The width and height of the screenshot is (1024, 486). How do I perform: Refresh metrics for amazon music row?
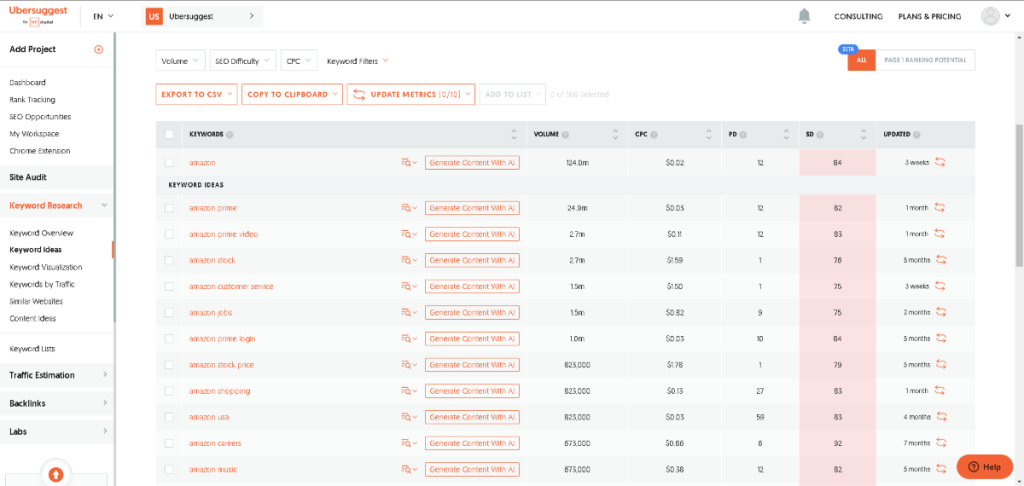[x=941, y=469]
